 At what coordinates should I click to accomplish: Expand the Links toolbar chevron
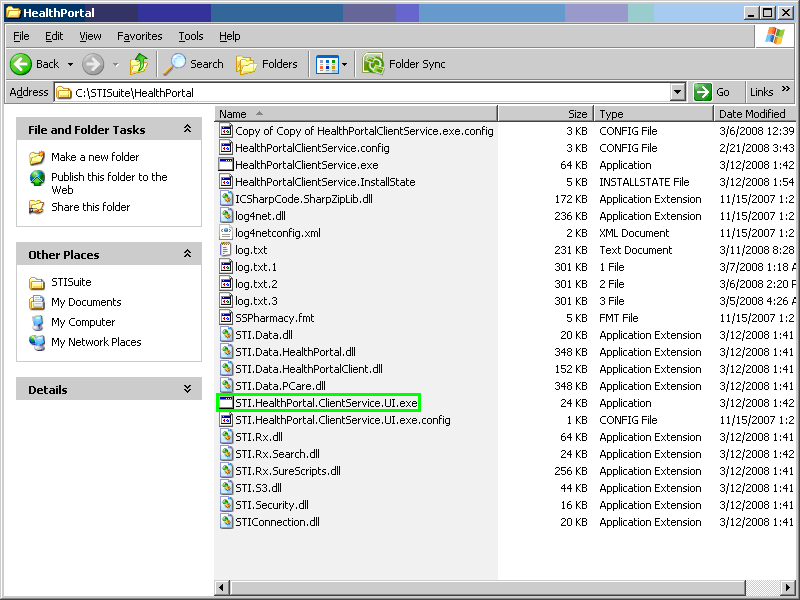coord(786,89)
